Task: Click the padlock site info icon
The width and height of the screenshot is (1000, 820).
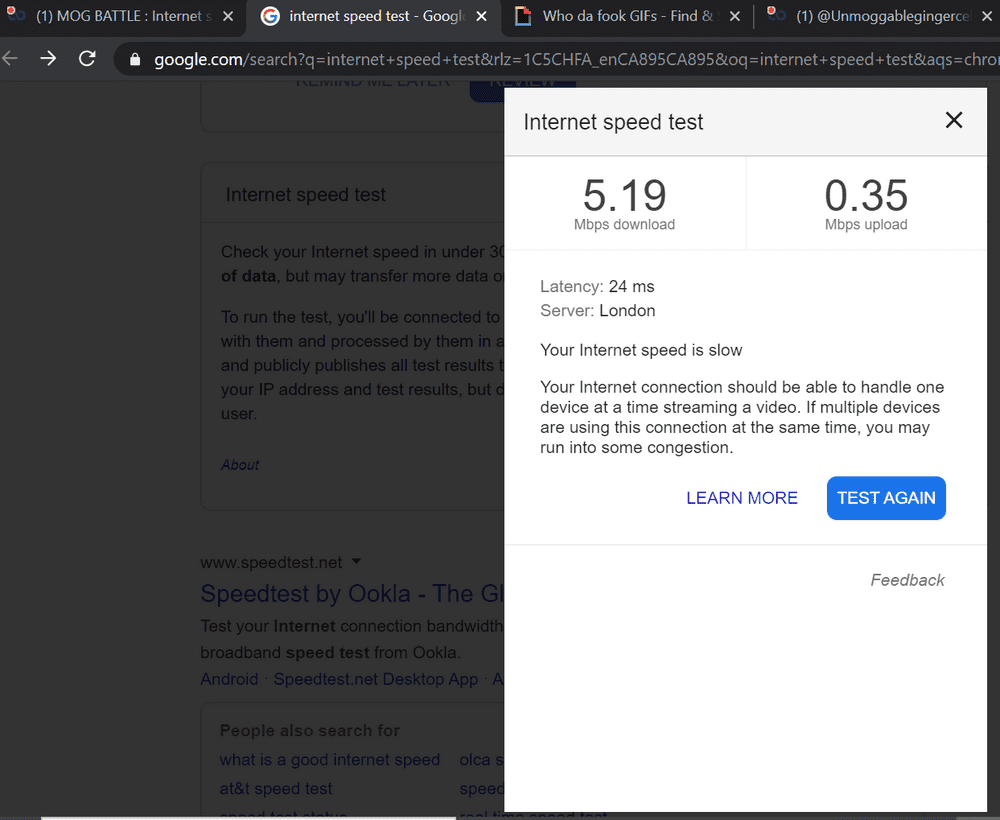Action: tap(135, 59)
